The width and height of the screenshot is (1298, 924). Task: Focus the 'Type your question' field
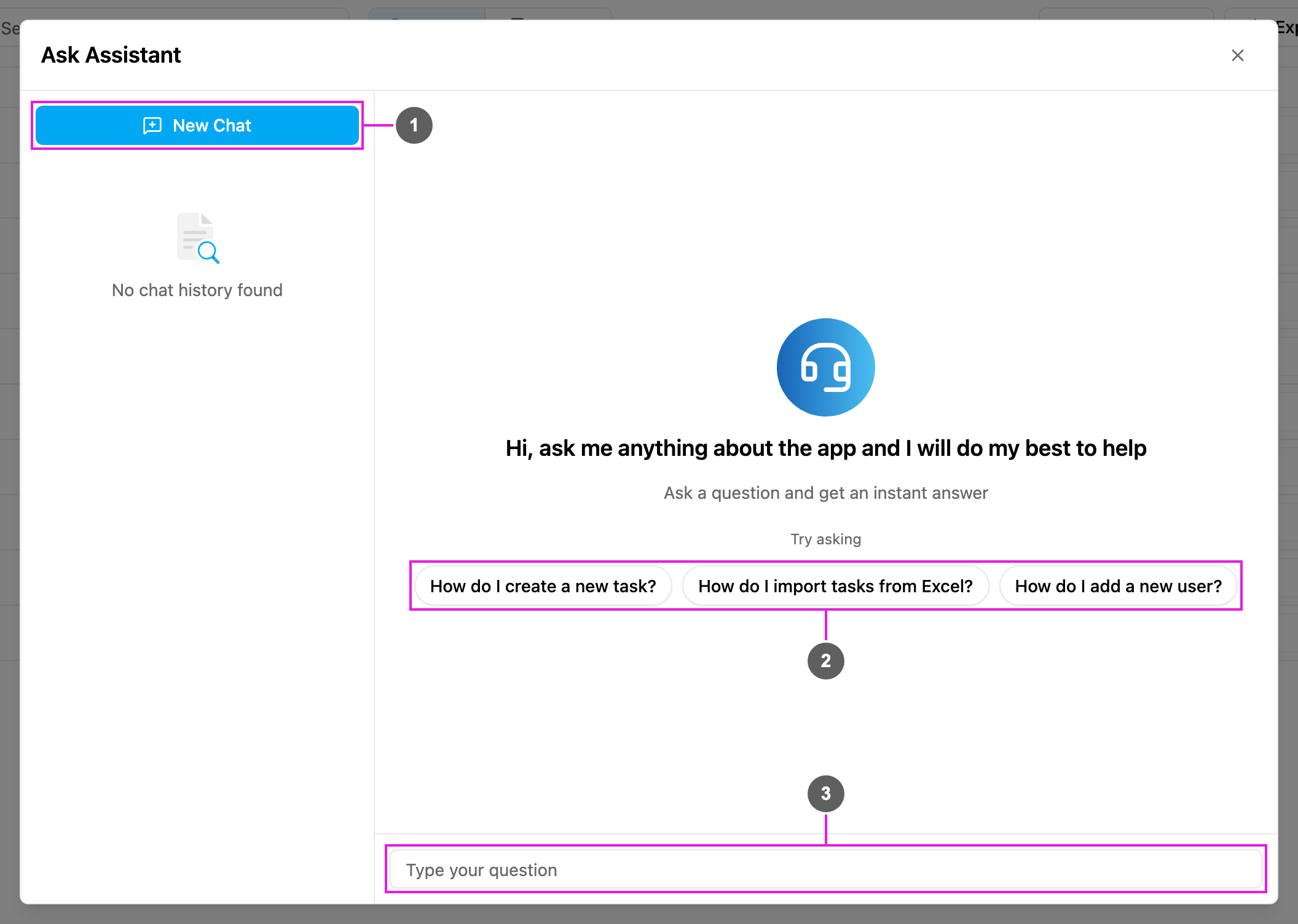(826, 870)
